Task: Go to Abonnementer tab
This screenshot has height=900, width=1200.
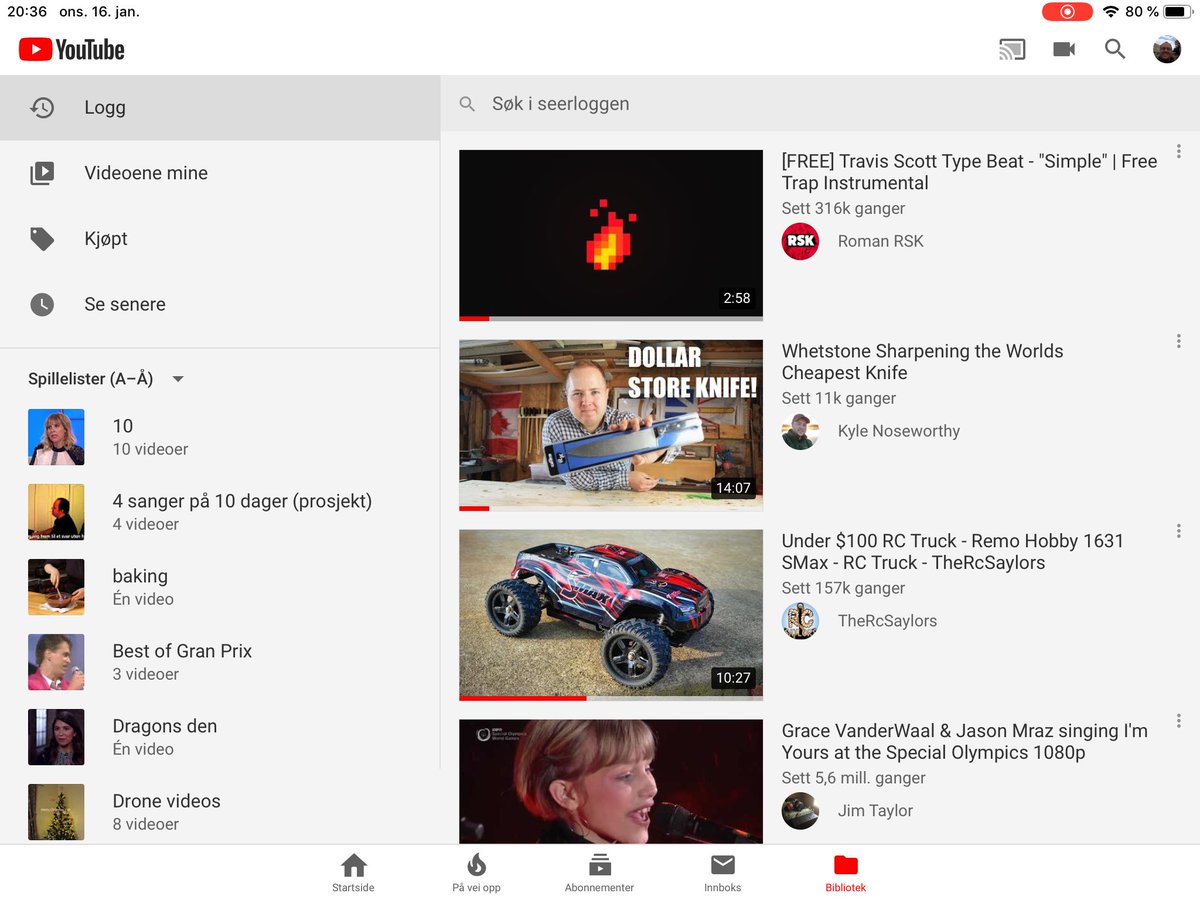Action: click(x=599, y=873)
